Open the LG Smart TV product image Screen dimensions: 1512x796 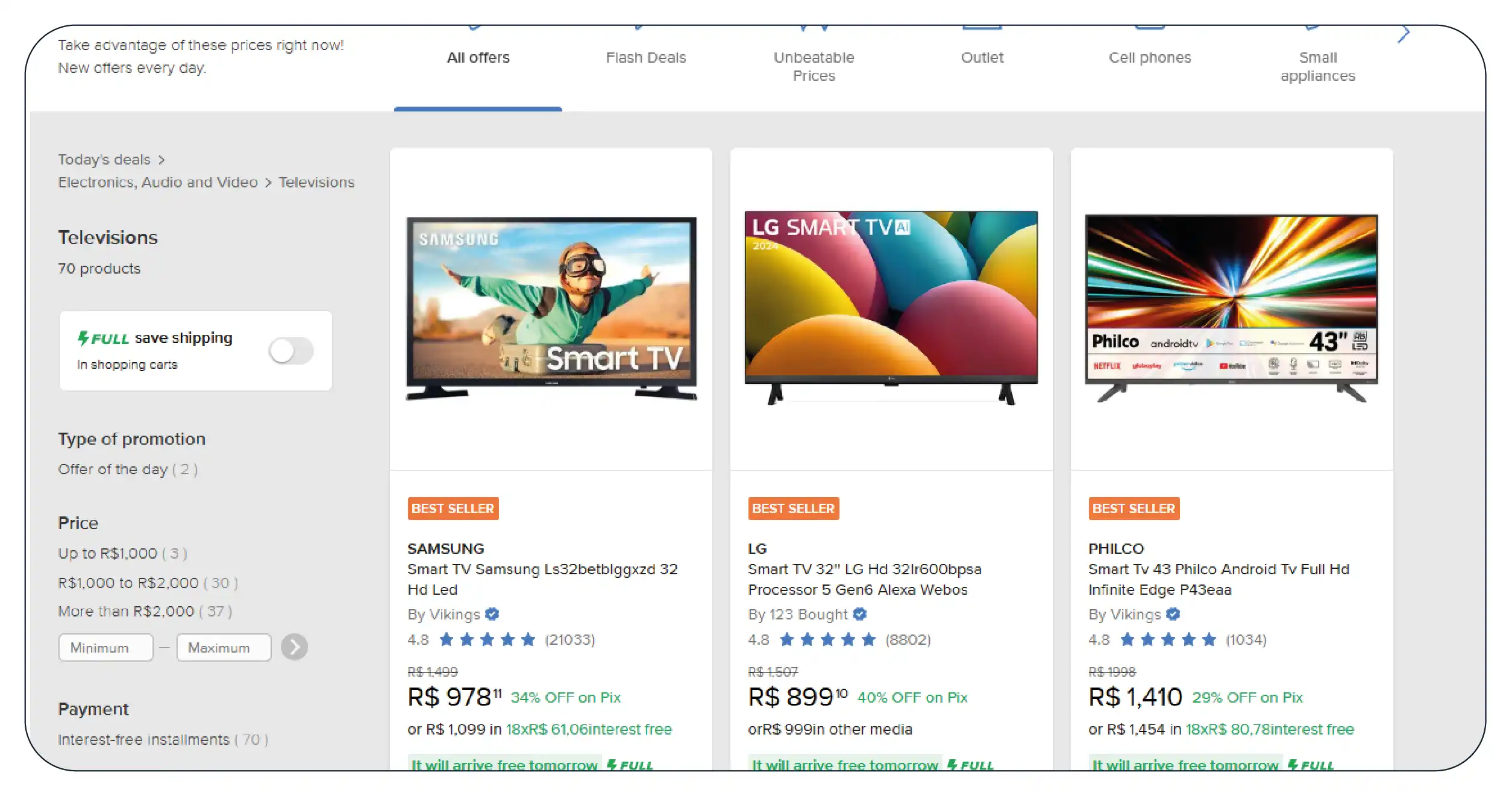(891, 307)
